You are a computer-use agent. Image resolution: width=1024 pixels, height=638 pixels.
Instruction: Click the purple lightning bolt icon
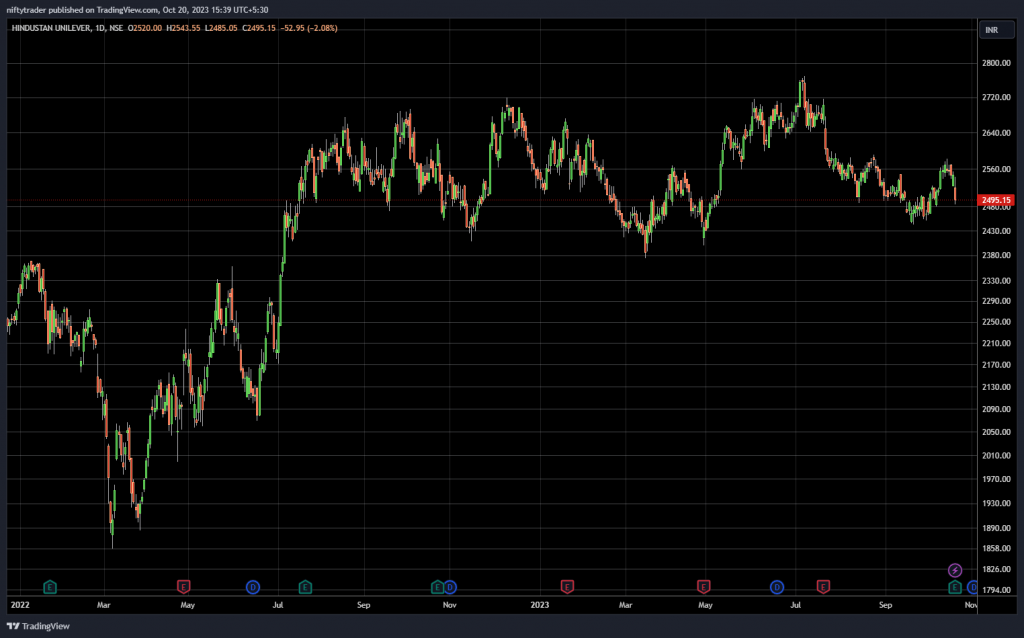point(955,571)
